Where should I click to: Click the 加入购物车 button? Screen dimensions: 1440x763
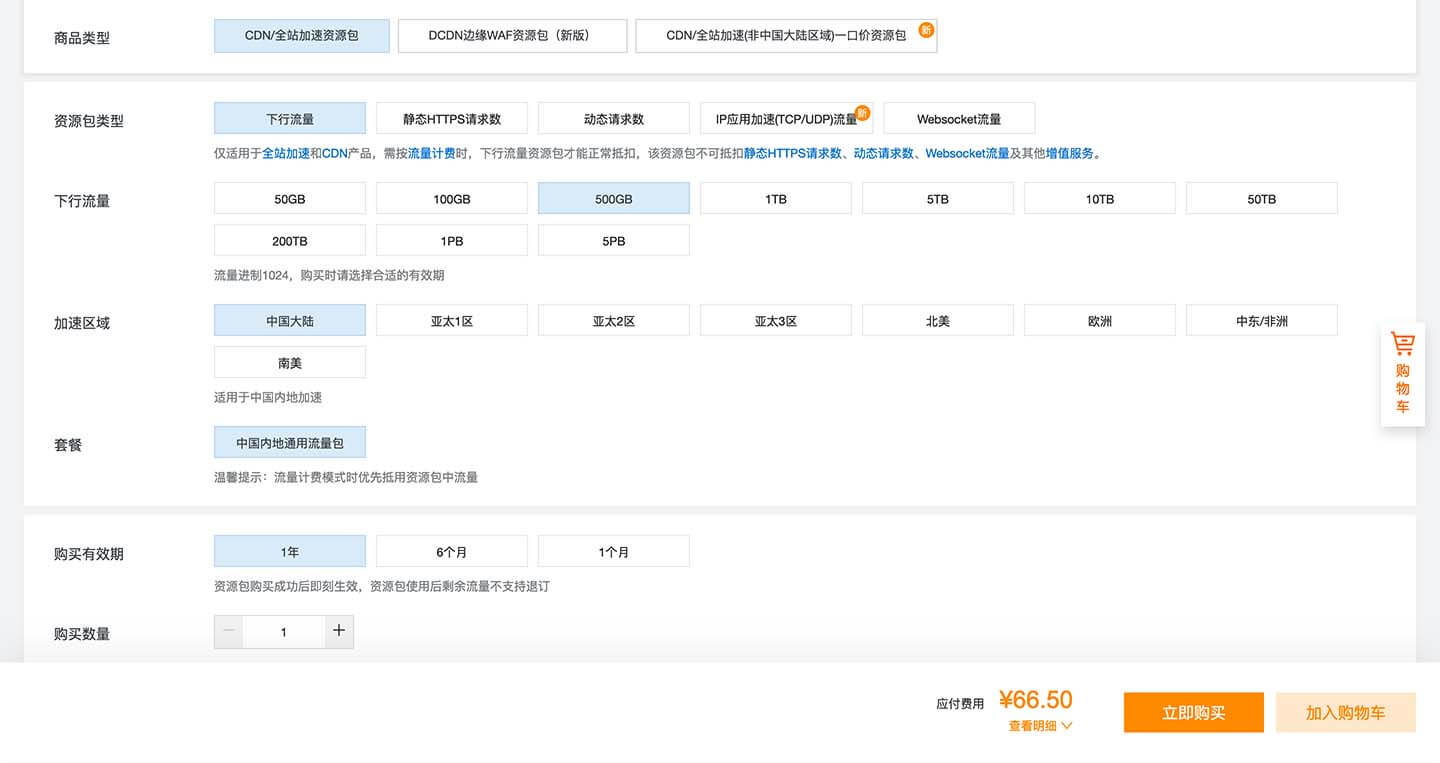(1346, 713)
